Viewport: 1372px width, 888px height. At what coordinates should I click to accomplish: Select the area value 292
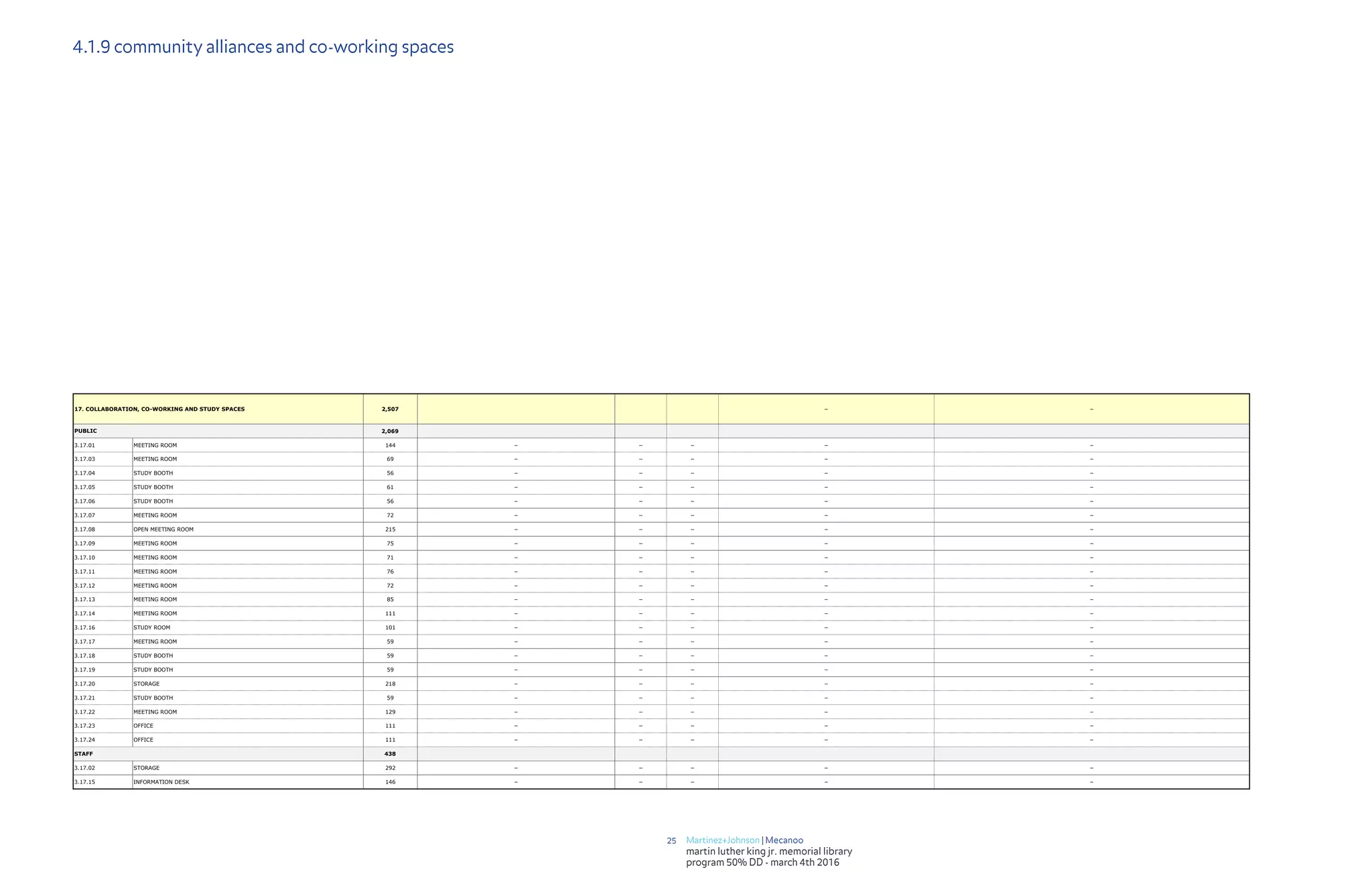coord(390,768)
